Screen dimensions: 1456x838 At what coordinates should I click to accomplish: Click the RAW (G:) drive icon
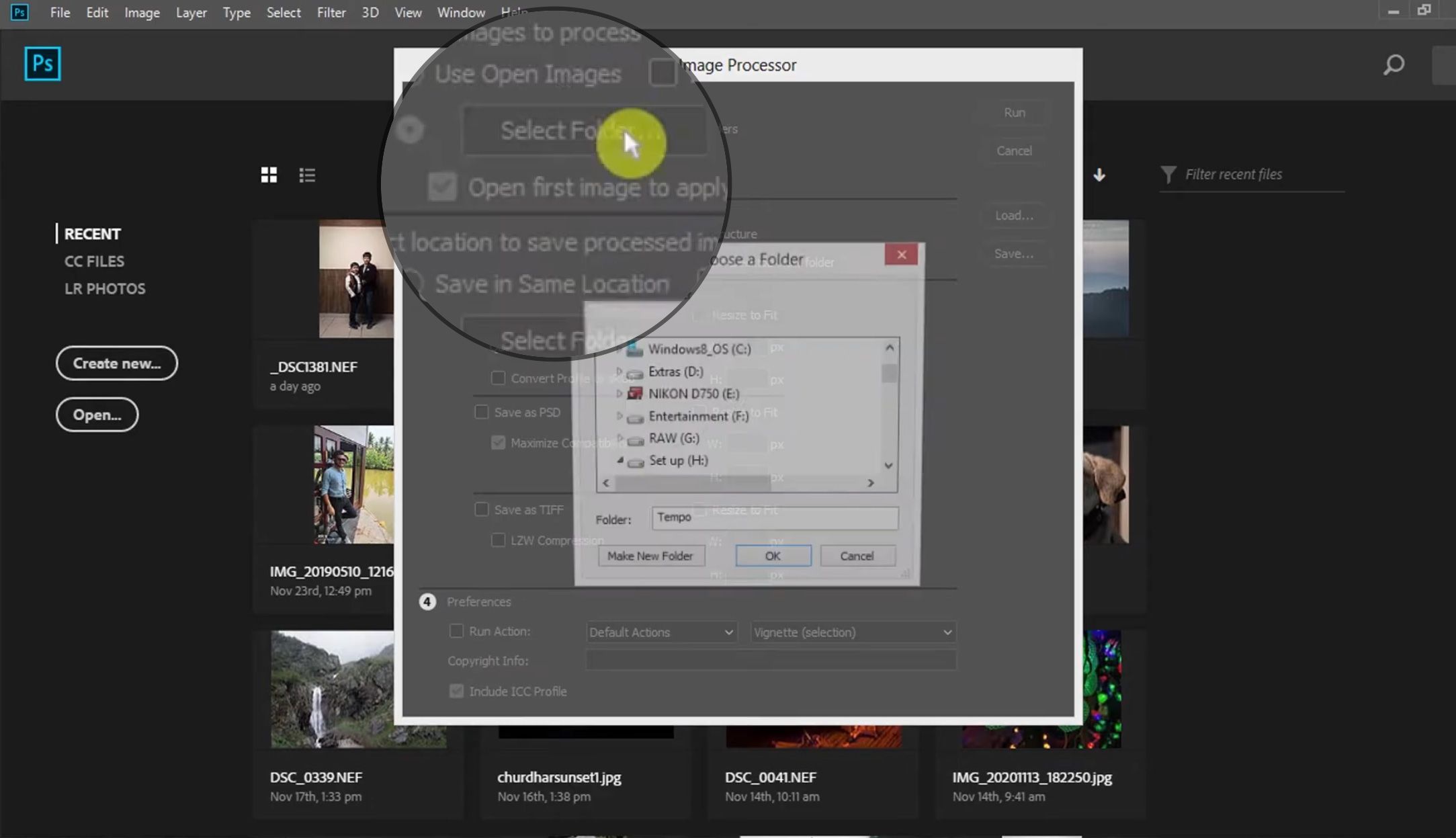(x=636, y=439)
